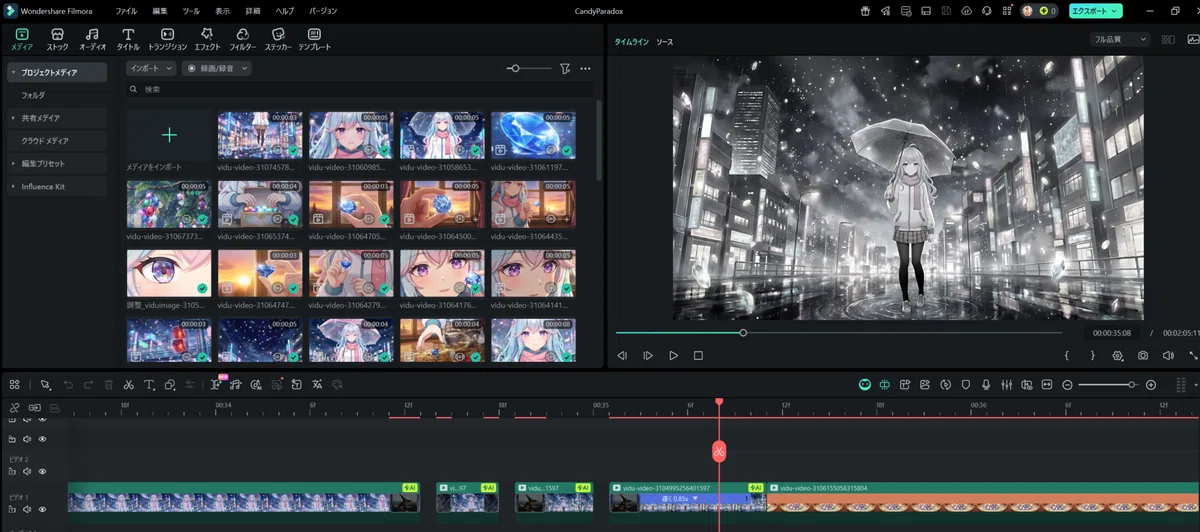The width and height of the screenshot is (1200, 532).
Task: Click the undo arrow in timeline toolbar
Action: (x=68, y=384)
